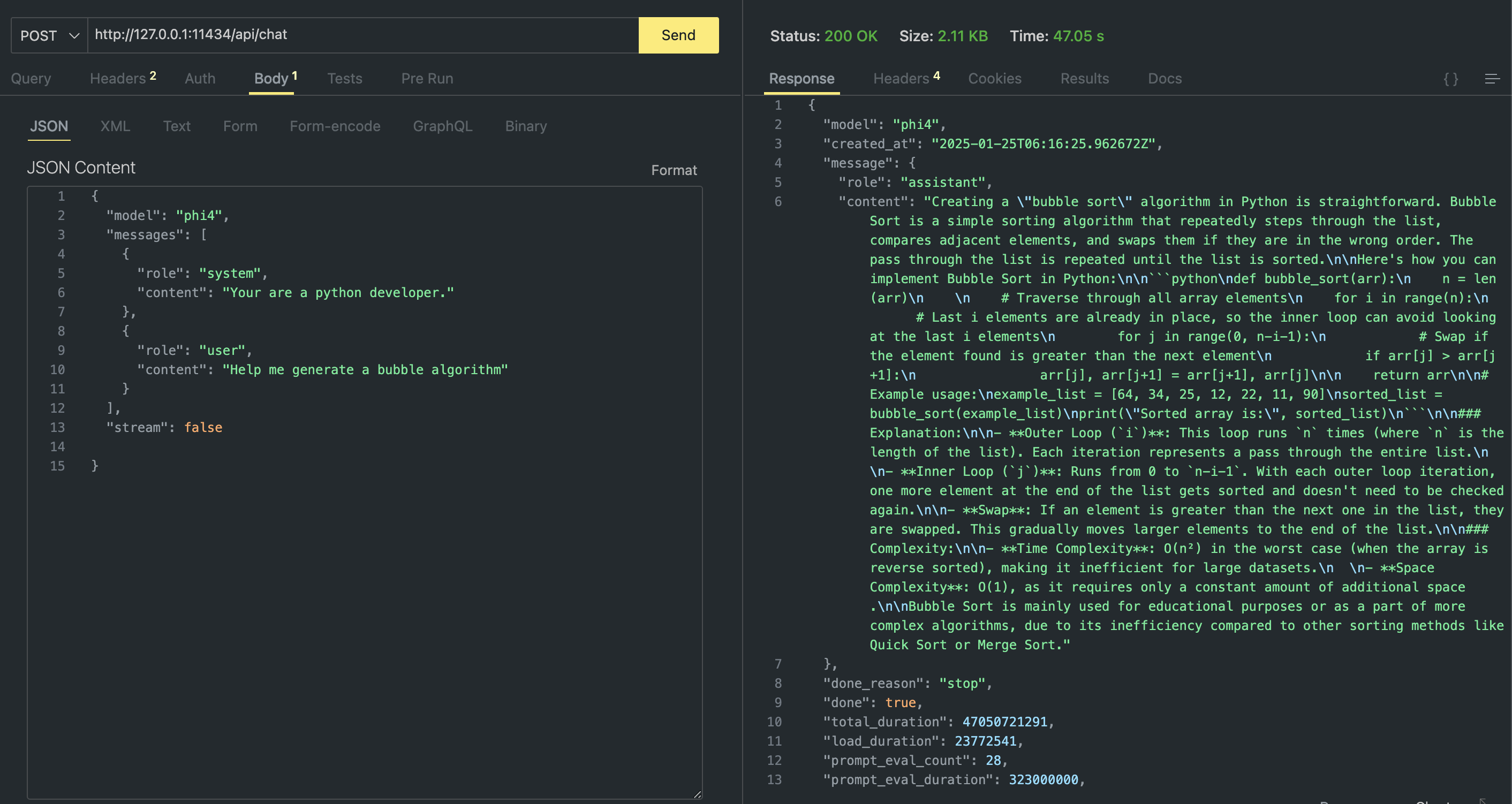
Task: Switch to the Query tab
Action: [31, 79]
